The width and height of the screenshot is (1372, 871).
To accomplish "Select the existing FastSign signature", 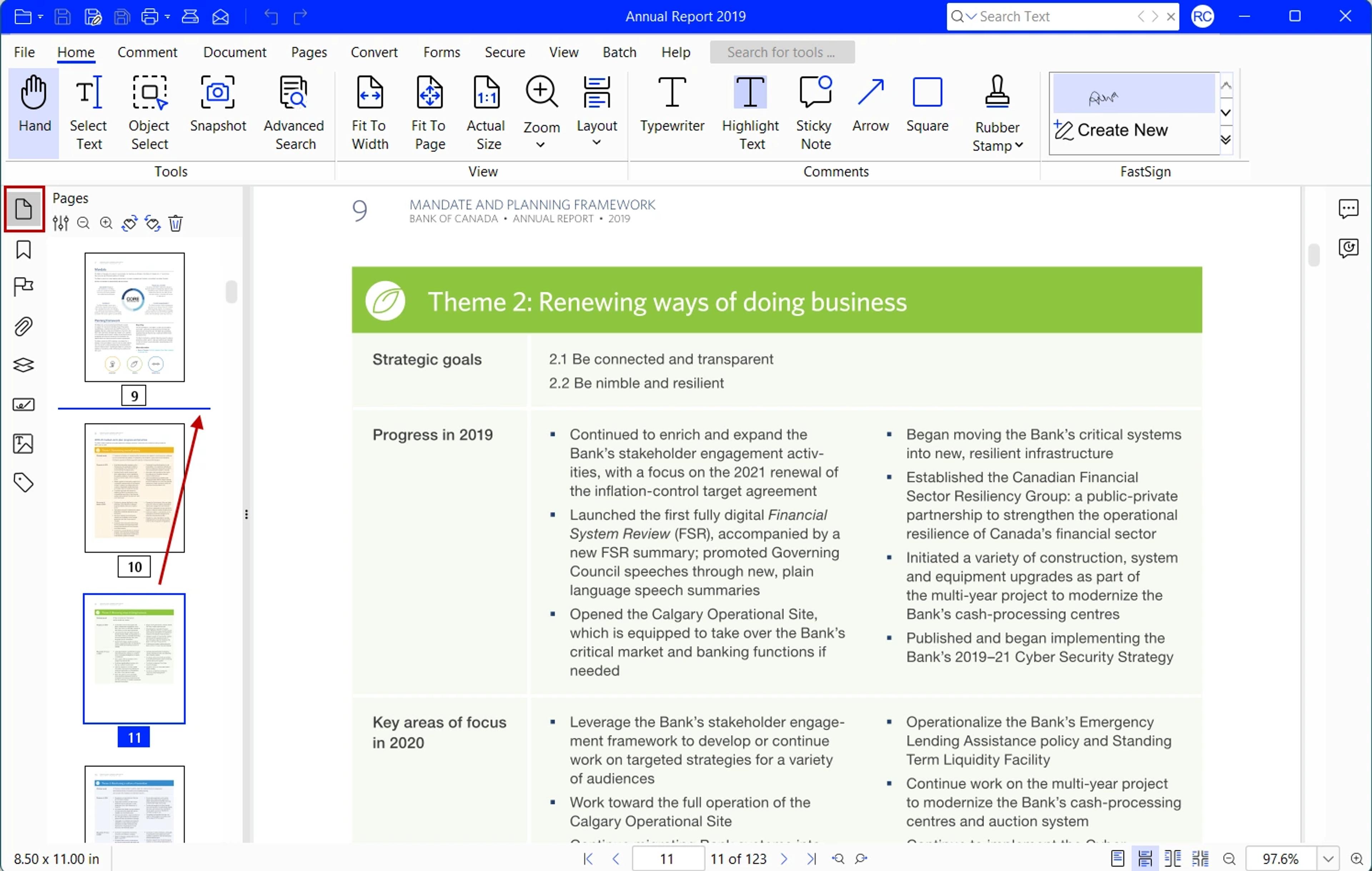I will tap(1134, 94).
